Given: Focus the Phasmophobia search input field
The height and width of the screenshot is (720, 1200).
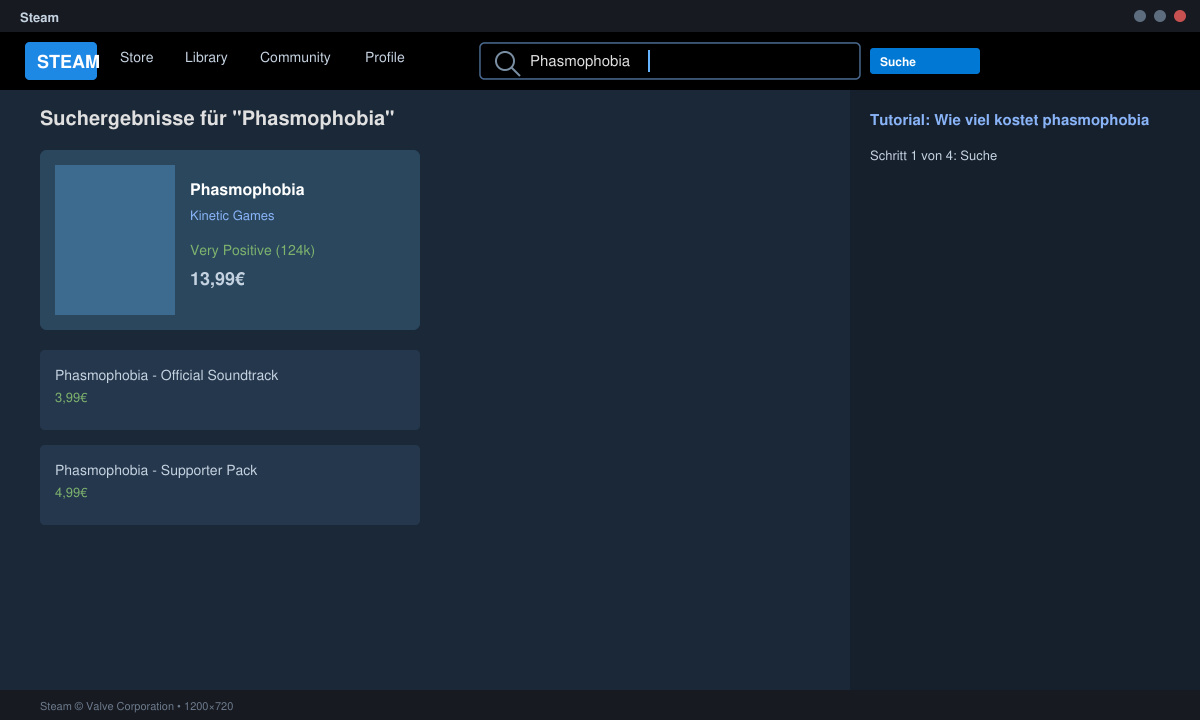Looking at the screenshot, I should [670, 61].
